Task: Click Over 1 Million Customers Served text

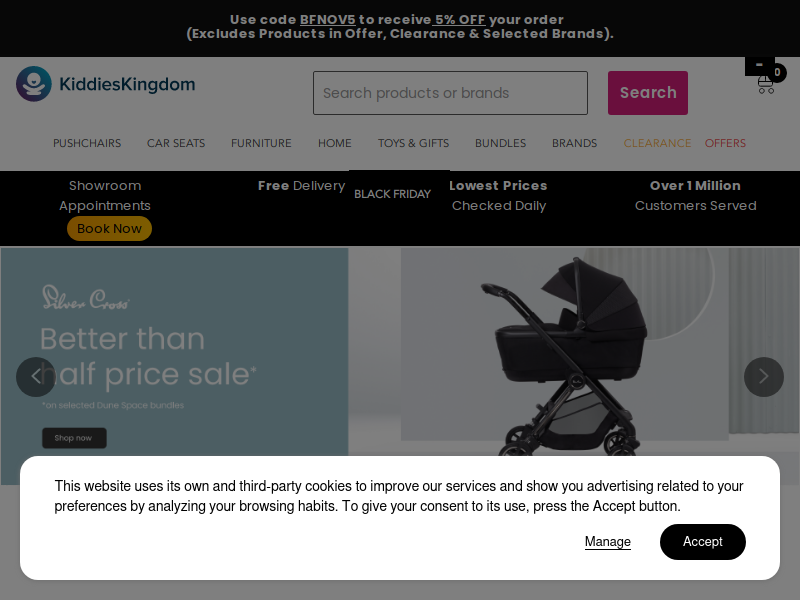Action: coord(695,195)
